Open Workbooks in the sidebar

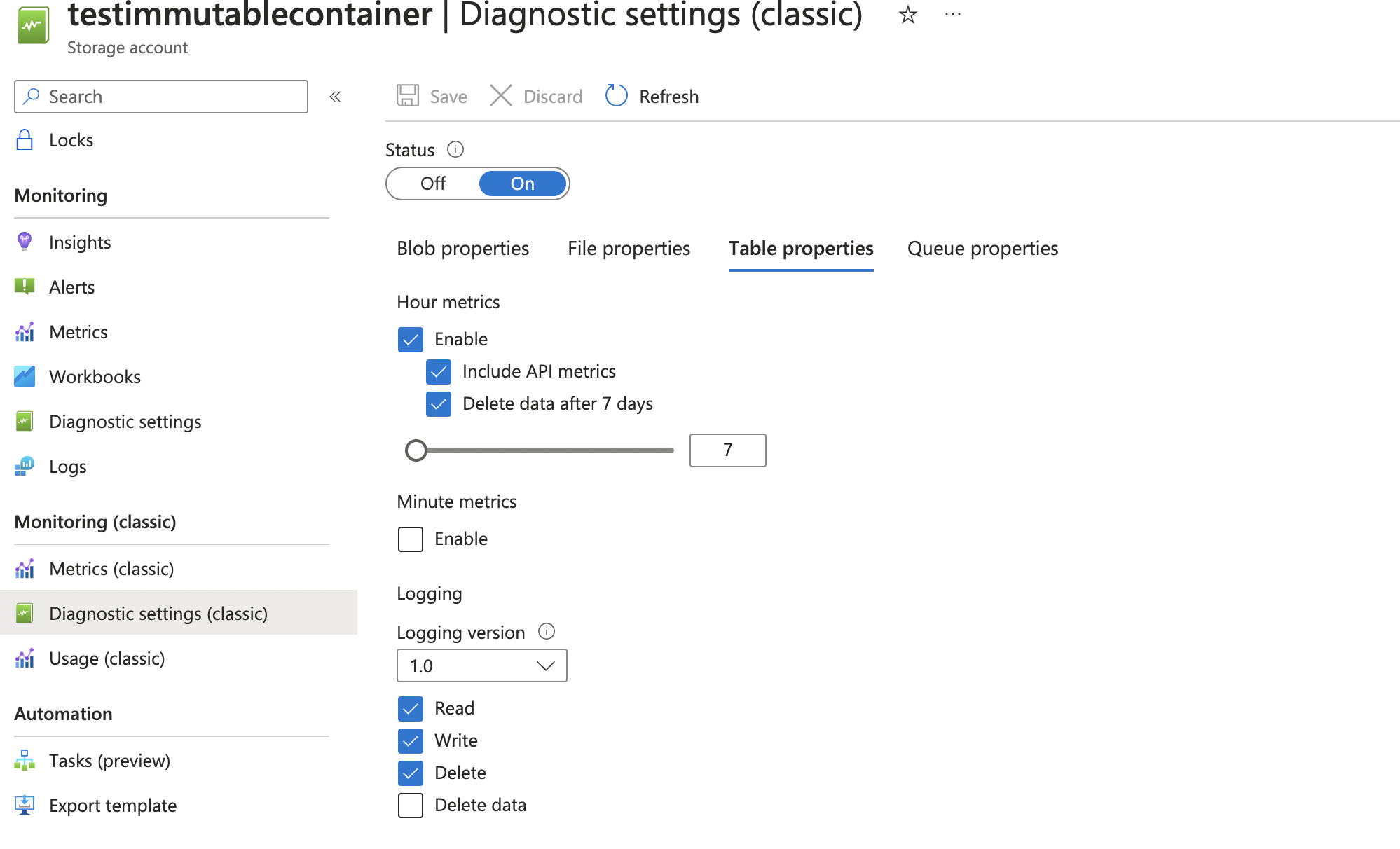point(95,376)
